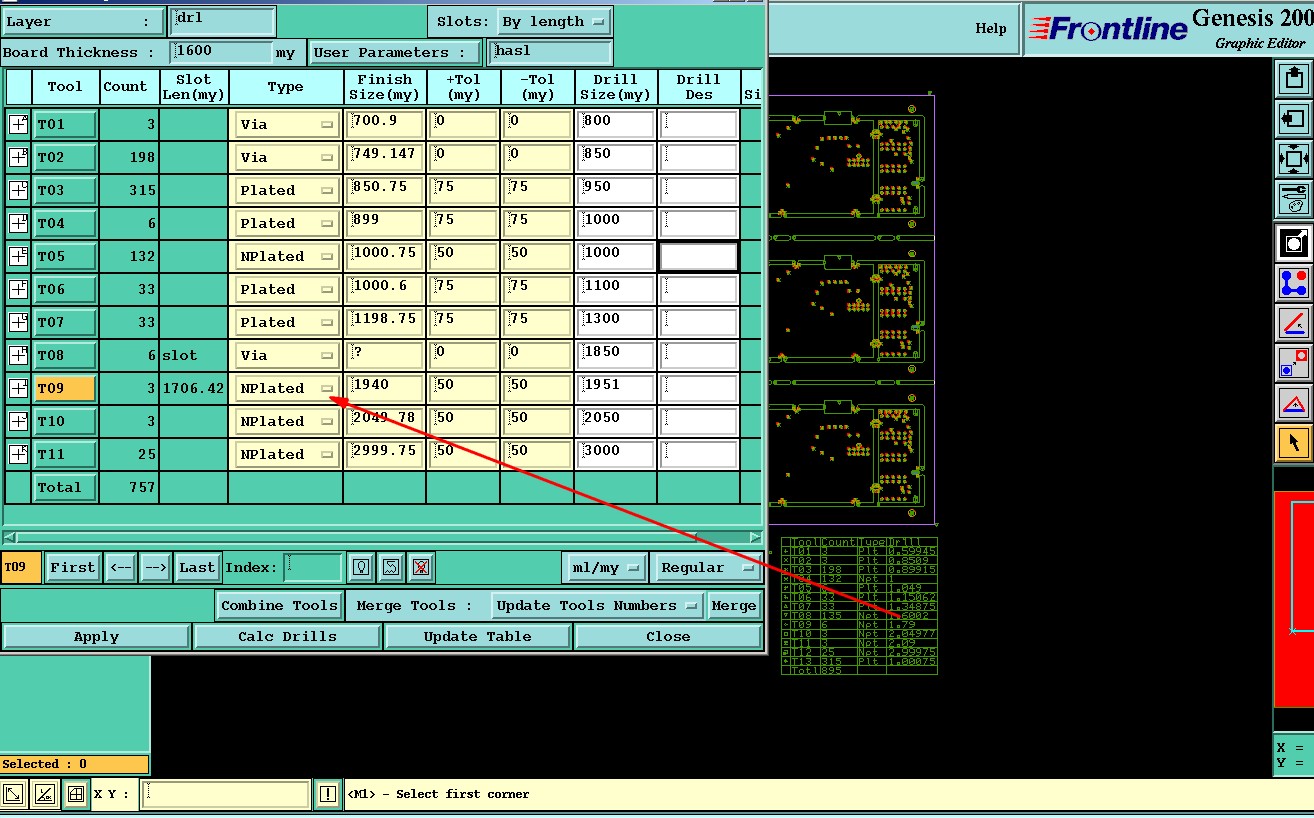Click the row icon beside tool T06
The width and height of the screenshot is (1314, 818).
[x=18, y=289]
